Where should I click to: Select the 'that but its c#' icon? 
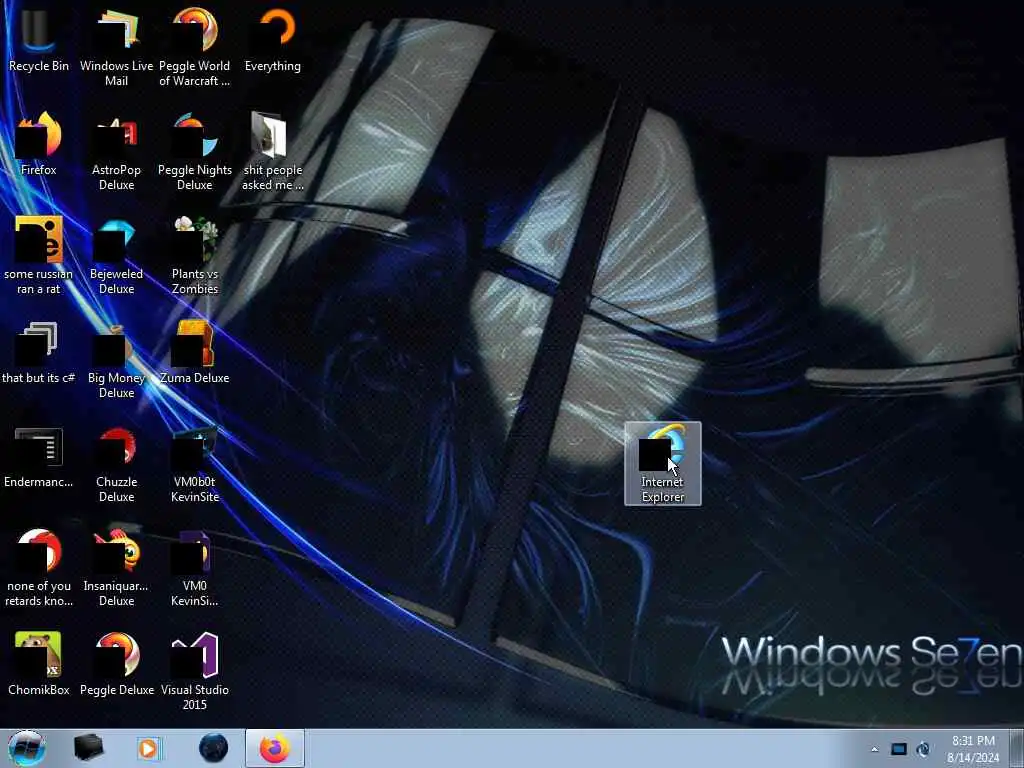pos(39,353)
